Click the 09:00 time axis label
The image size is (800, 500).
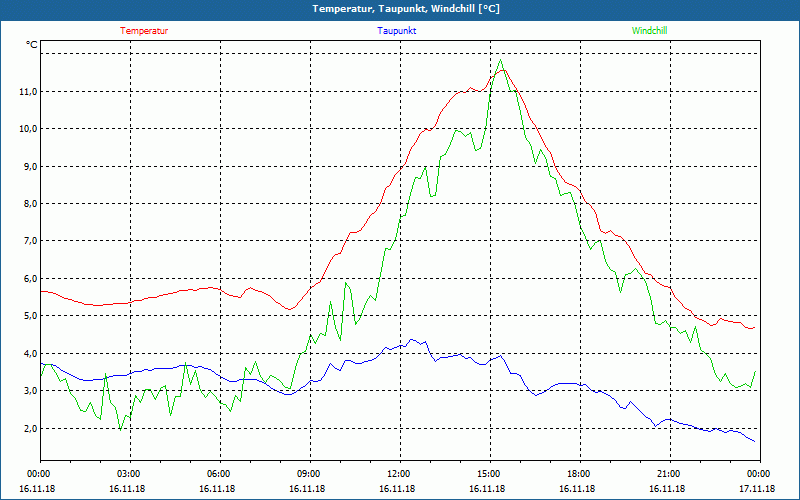point(309,474)
